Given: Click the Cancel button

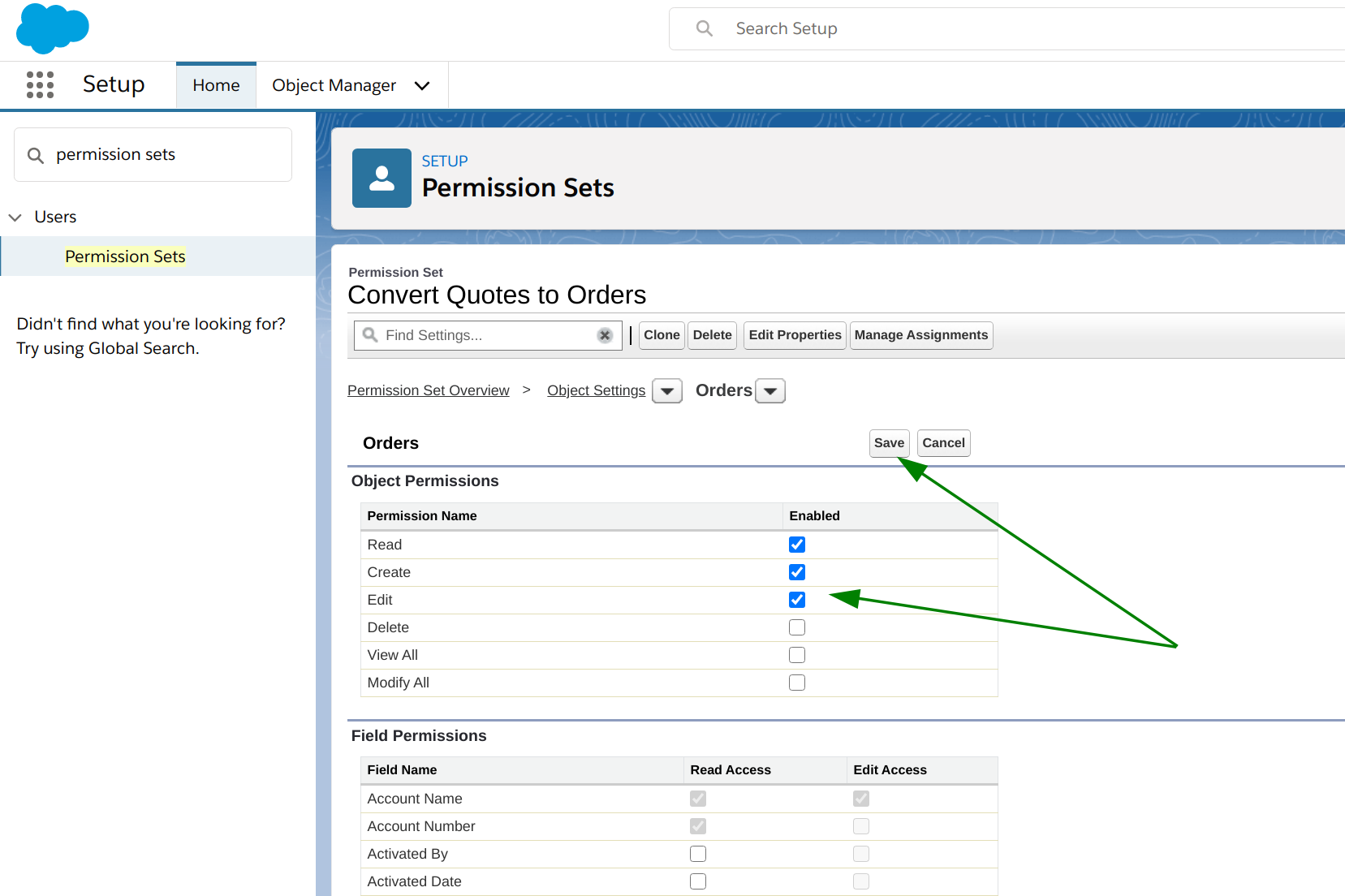Looking at the screenshot, I should click(943, 443).
